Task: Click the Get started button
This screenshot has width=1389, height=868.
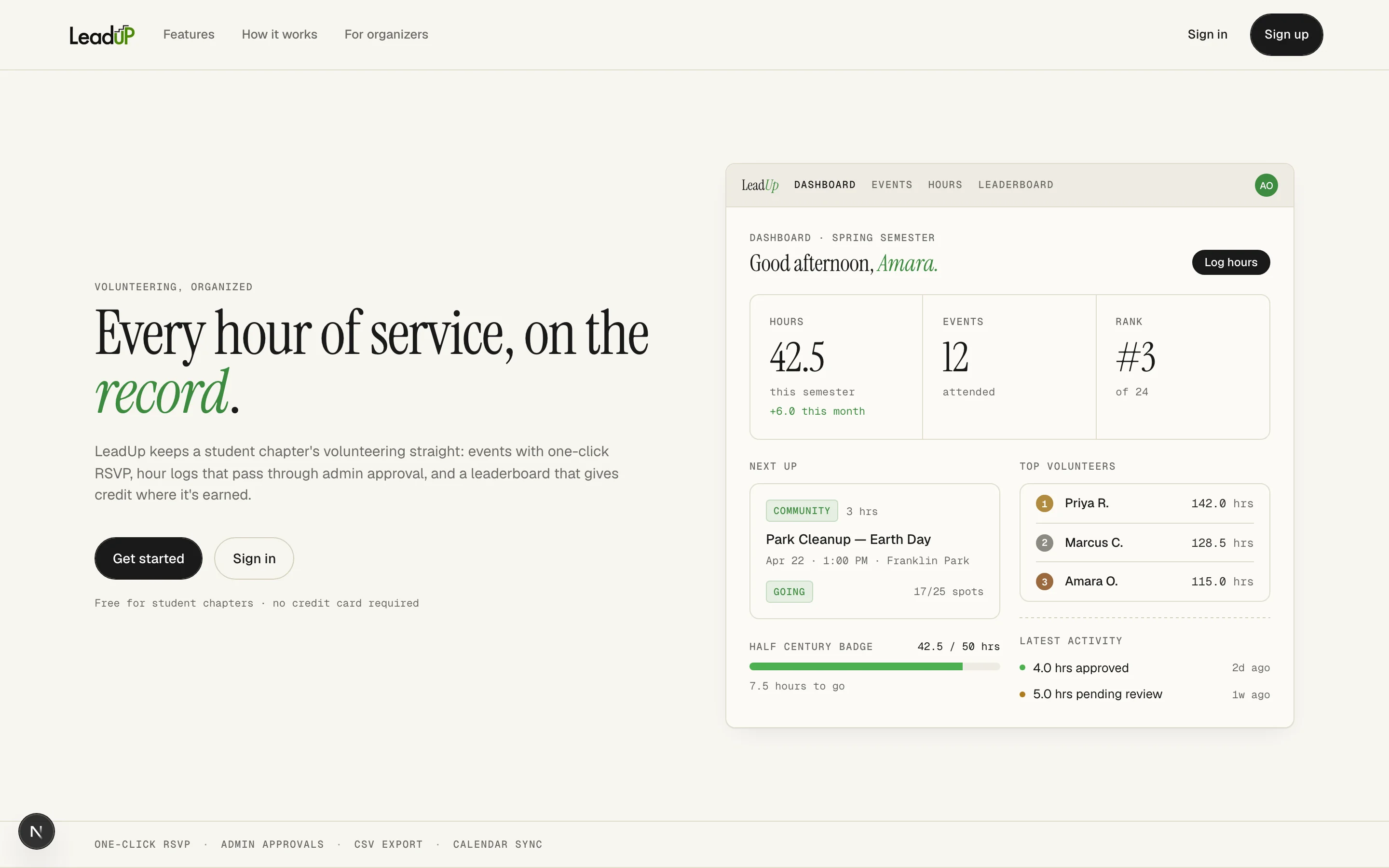Action: pyautogui.click(x=148, y=558)
